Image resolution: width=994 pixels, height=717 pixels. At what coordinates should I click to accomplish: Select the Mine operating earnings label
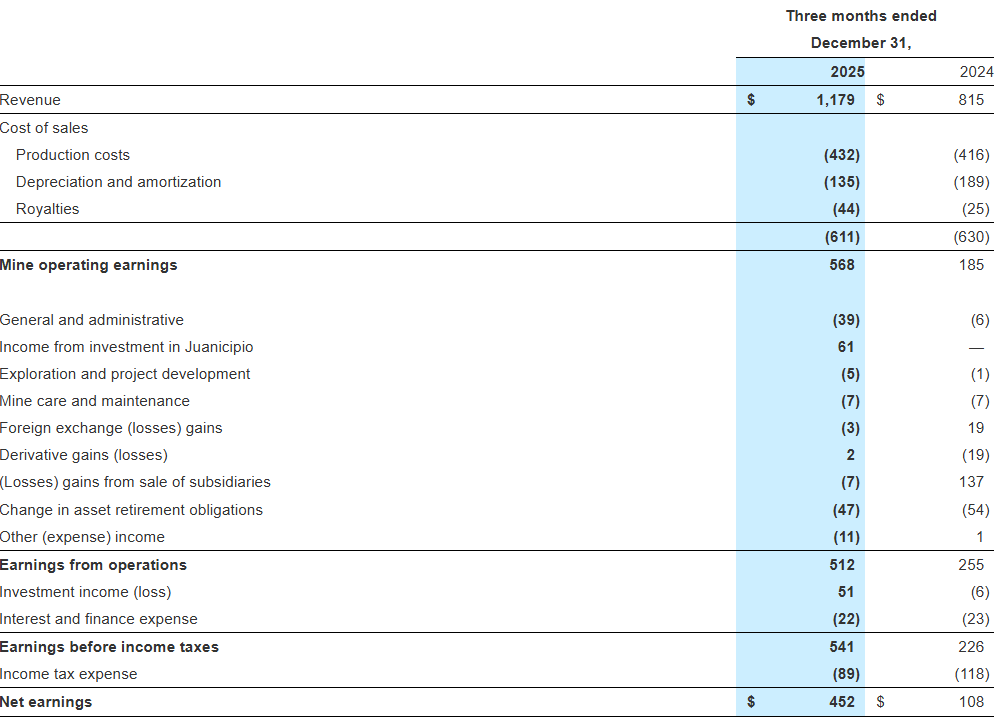tap(89, 265)
